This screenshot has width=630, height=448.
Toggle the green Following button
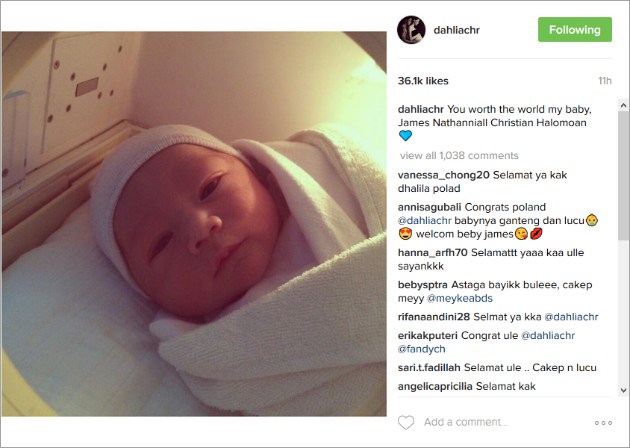click(x=575, y=29)
